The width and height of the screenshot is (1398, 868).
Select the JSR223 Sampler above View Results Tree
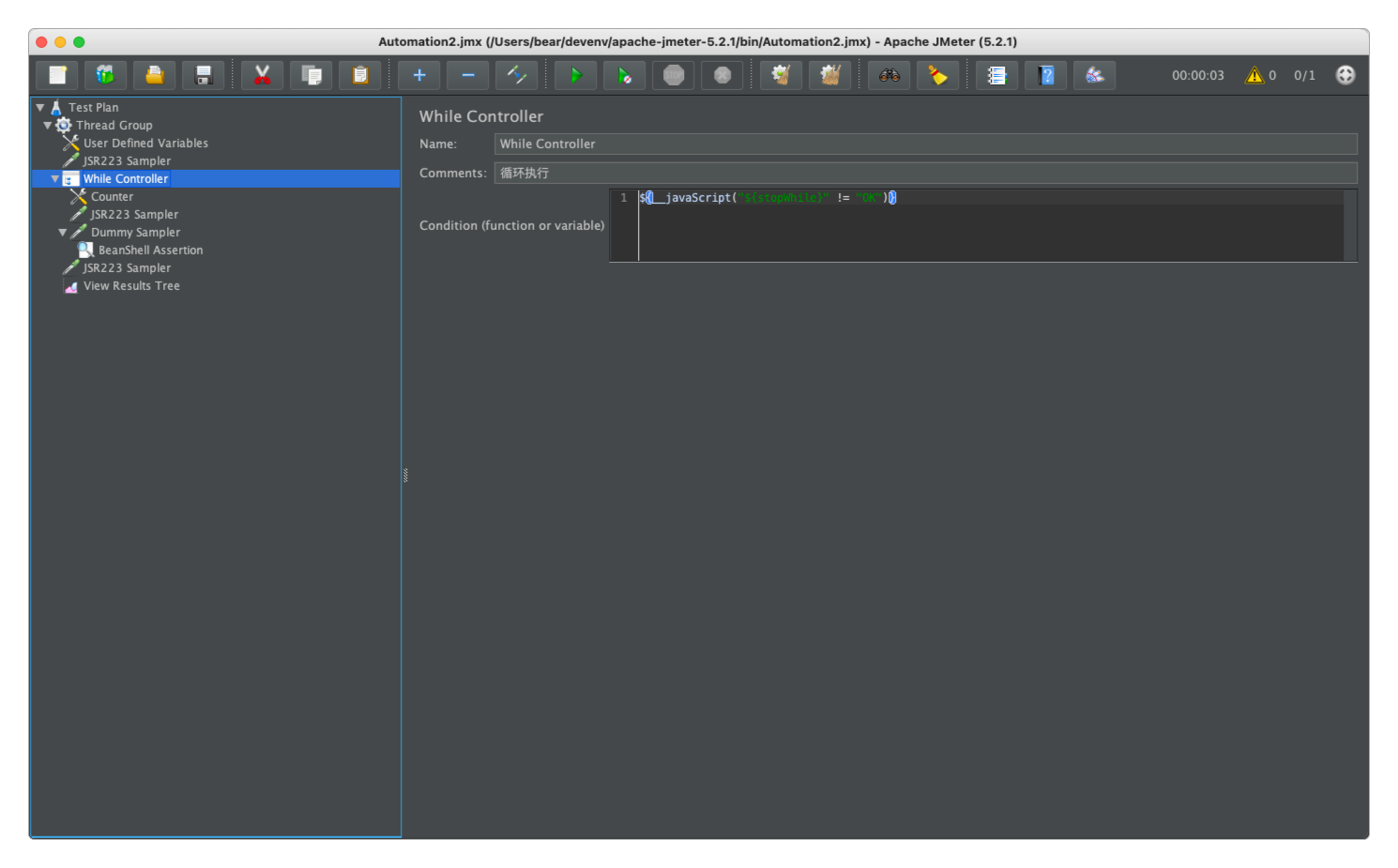127,268
